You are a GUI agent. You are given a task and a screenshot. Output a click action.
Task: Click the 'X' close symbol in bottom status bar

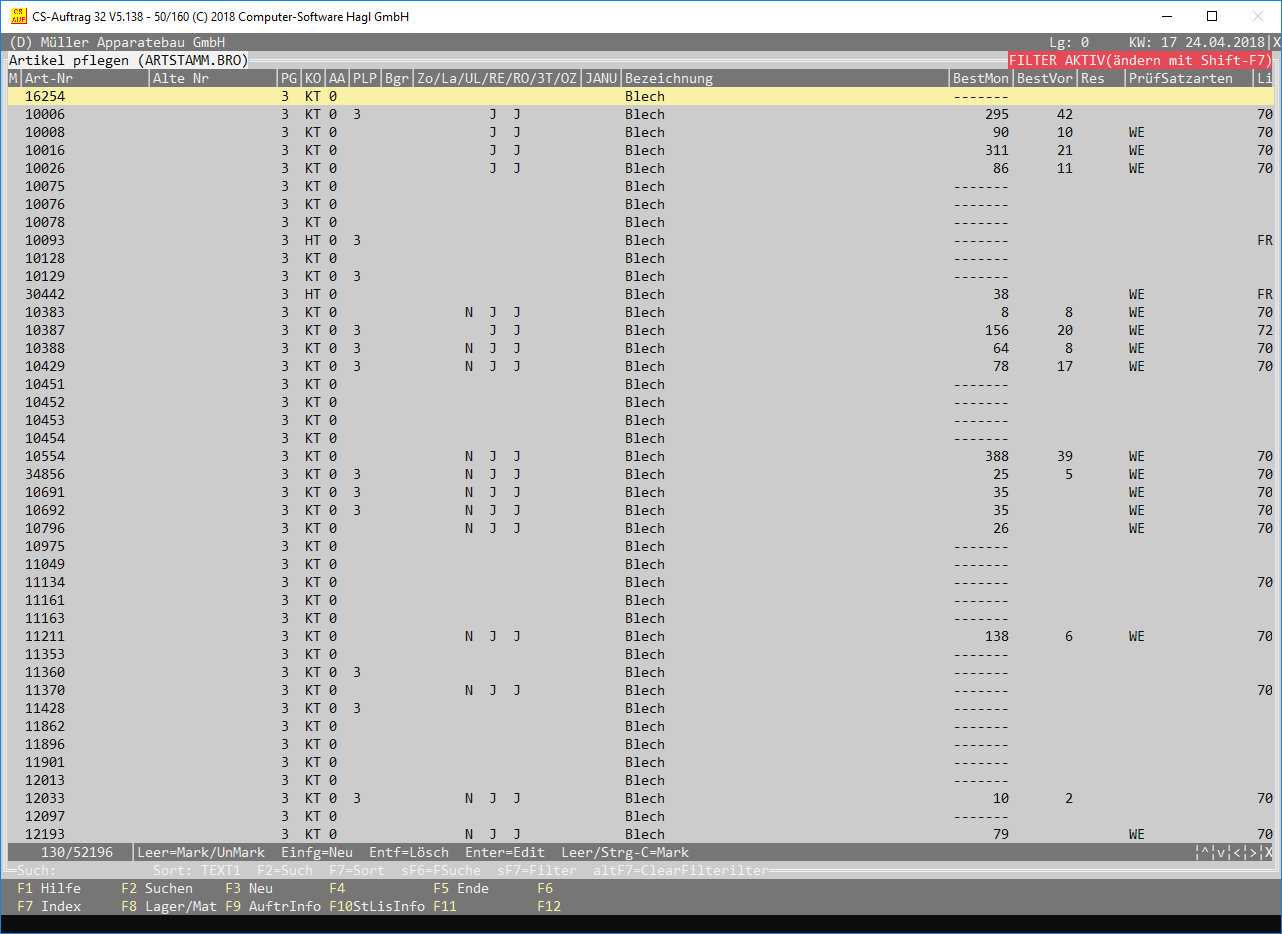click(x=1268, y=853)
